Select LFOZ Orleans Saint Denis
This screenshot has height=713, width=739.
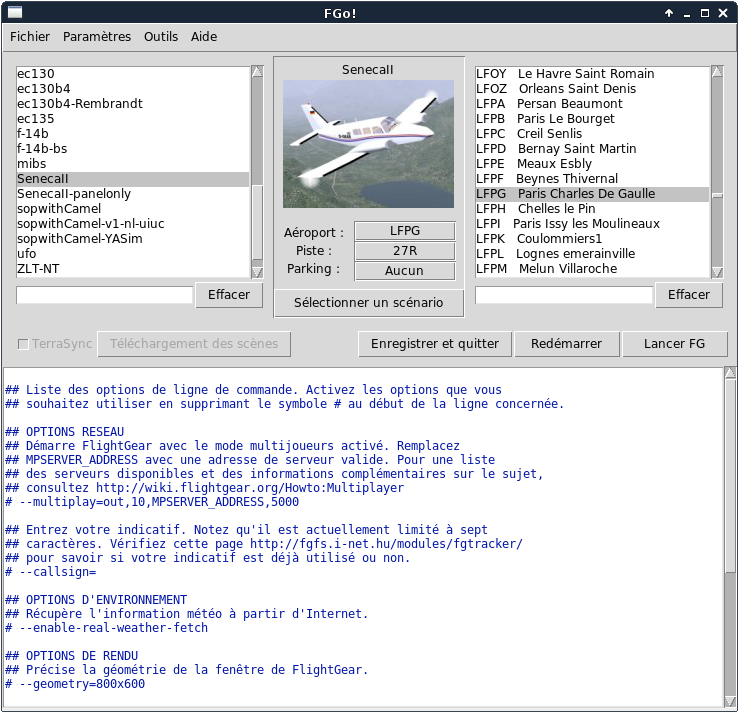(592, 89)
